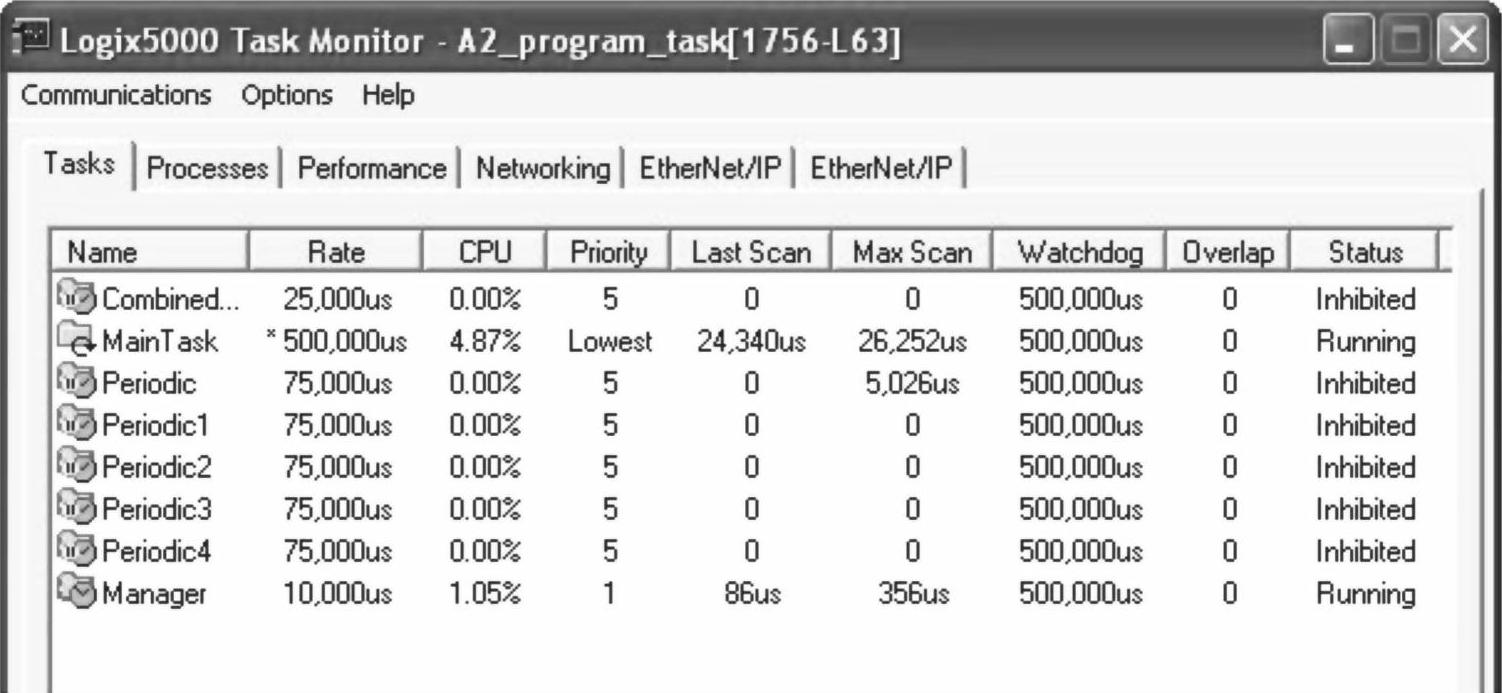The height and width of the screenshot is (693, 1502).
Task: Sort tasks by the CPU column header
Action: [x=484, y=253]
